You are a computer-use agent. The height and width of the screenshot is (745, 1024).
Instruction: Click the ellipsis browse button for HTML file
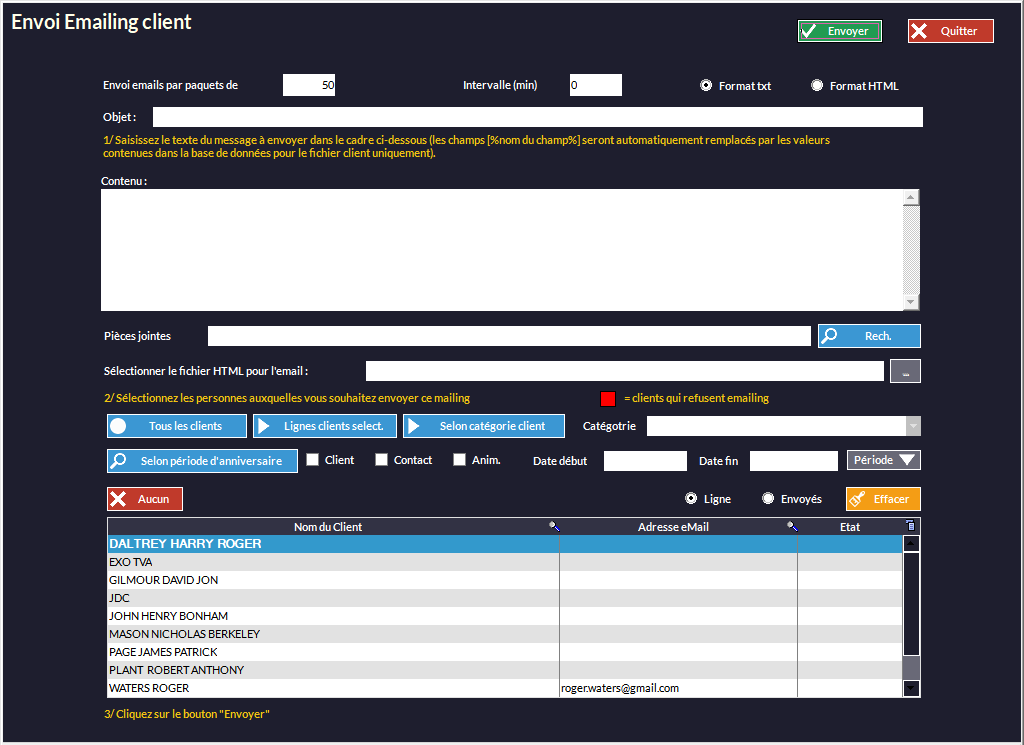[905, 372]
